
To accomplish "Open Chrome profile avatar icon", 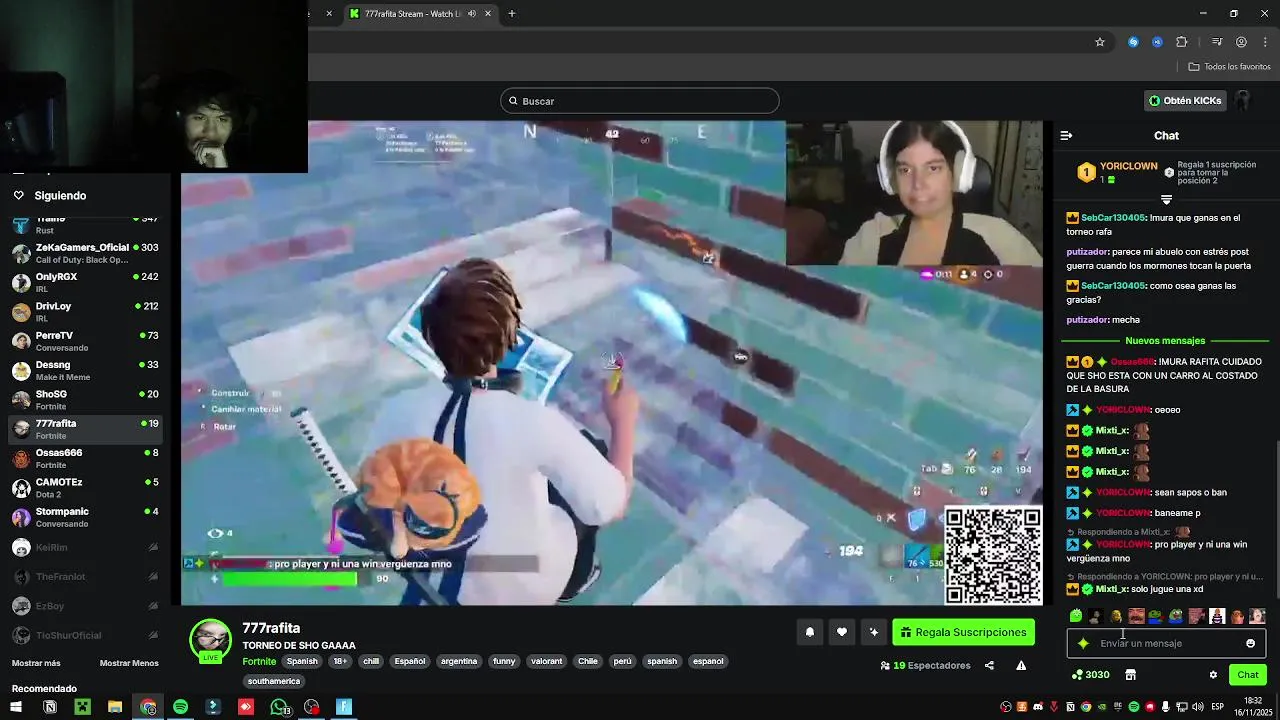I will point(1241,42).
